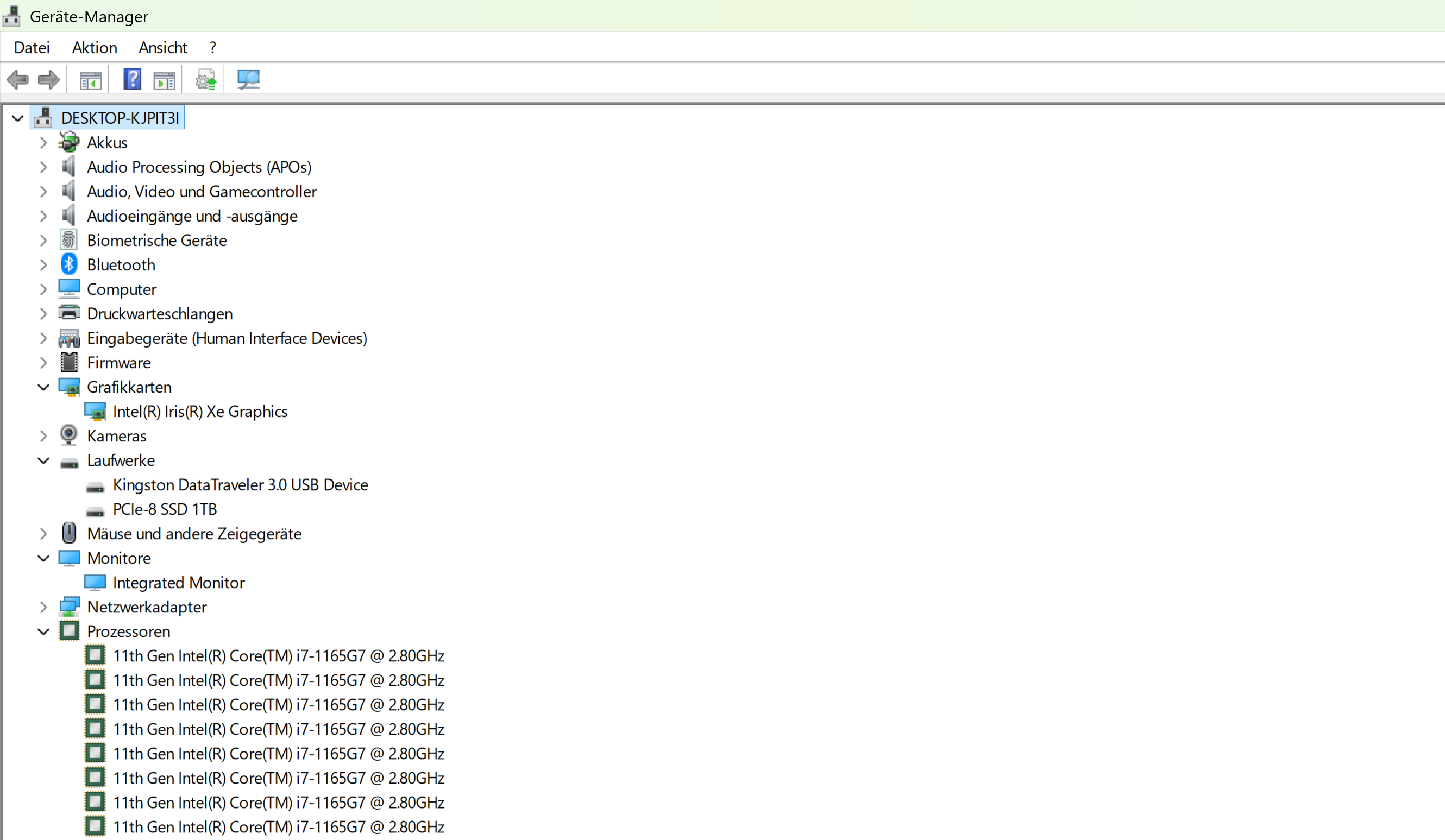Click the mouse icon for Mäuse und andere Zeigegeräte
The width and height of the screenshot is (1445, 840).
coord(69,533)
